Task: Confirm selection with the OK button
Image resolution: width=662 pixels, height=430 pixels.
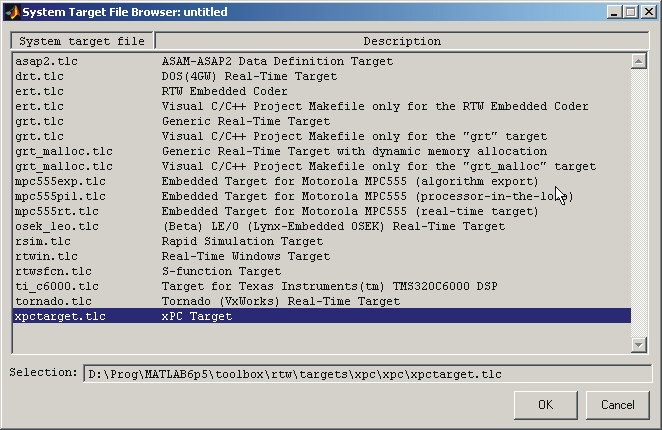Action: point(545,405)
